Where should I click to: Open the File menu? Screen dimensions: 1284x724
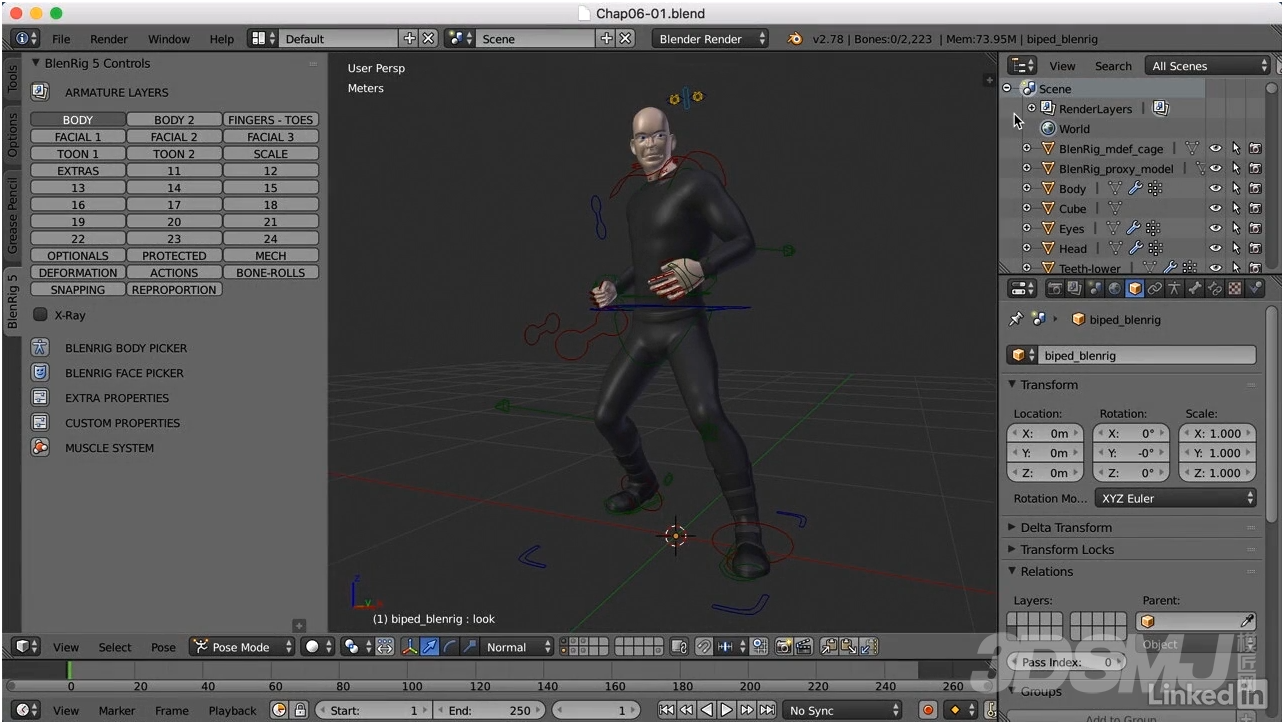pyautogui.click(x=61, y=39)
